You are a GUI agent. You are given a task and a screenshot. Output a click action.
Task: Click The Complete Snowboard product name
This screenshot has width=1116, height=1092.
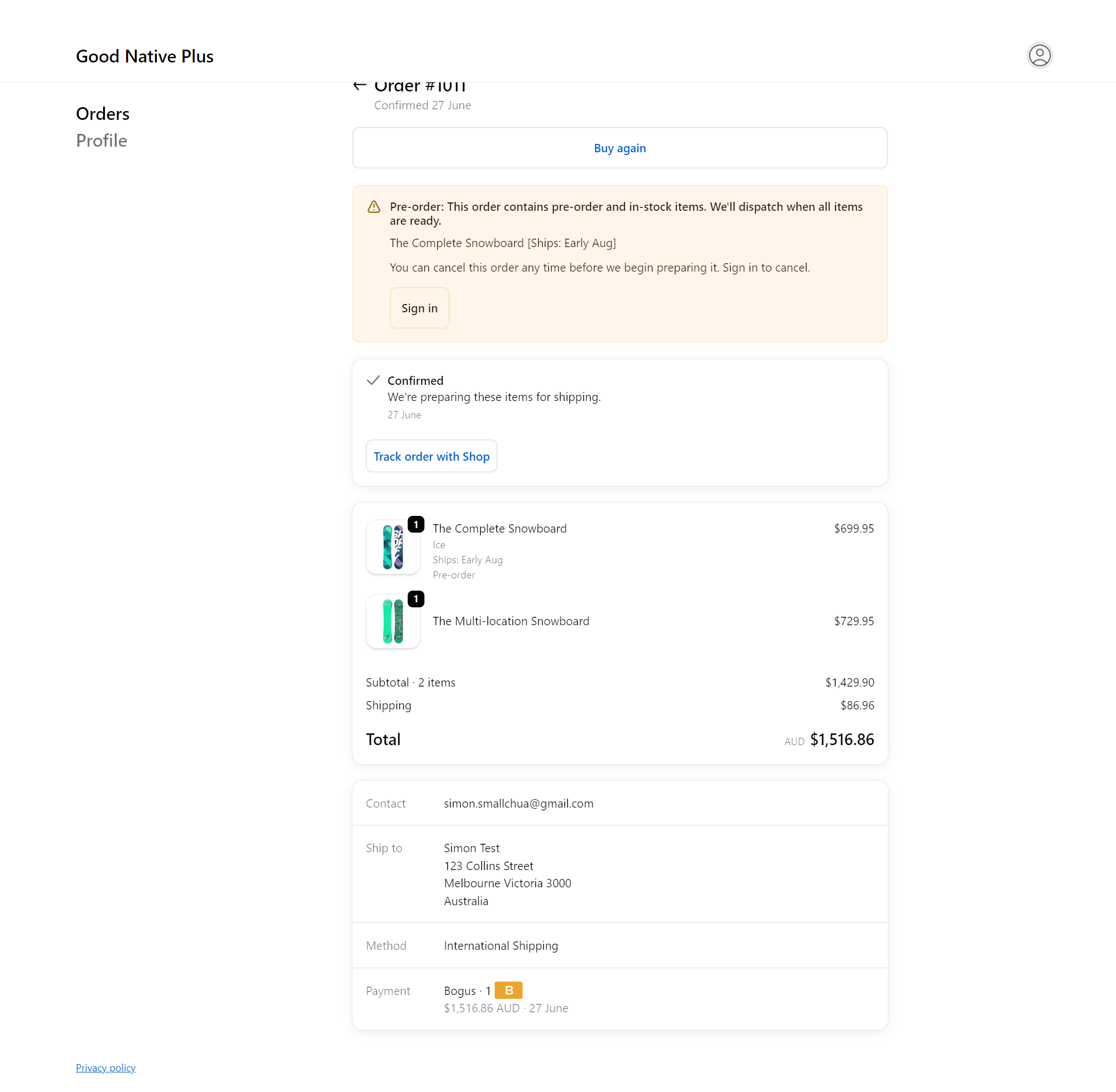coord(500,528)
